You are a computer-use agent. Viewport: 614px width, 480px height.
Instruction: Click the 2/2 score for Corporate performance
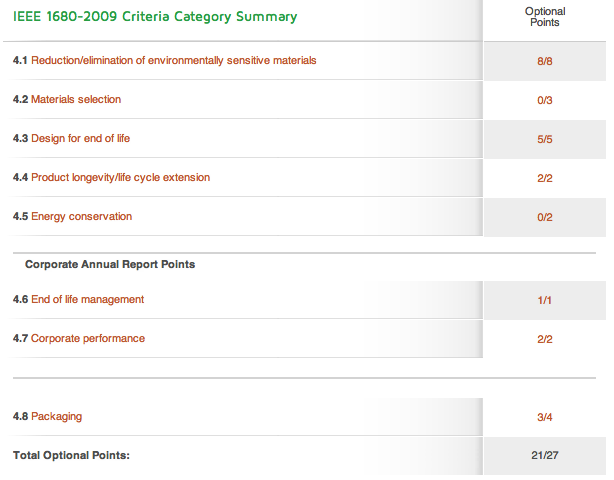[x=545, y=339]
